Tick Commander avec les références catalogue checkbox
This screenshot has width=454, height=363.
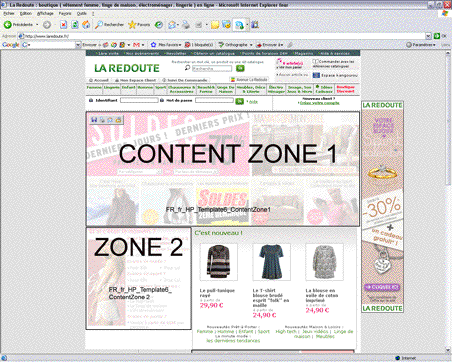(x=315, y=61)
